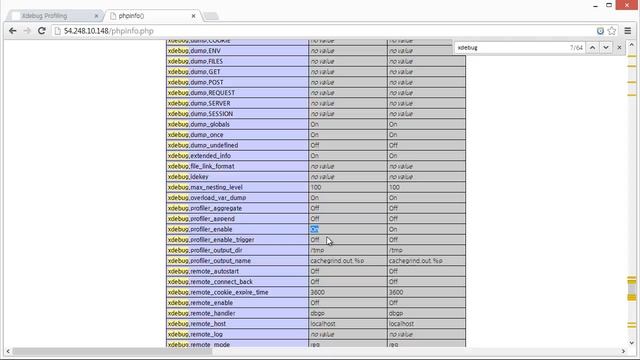Image resolution: width=640 pixels, height=360 pixels.
Task: Select the xdebug.profiler_enable row label
Action: point(200,229)
